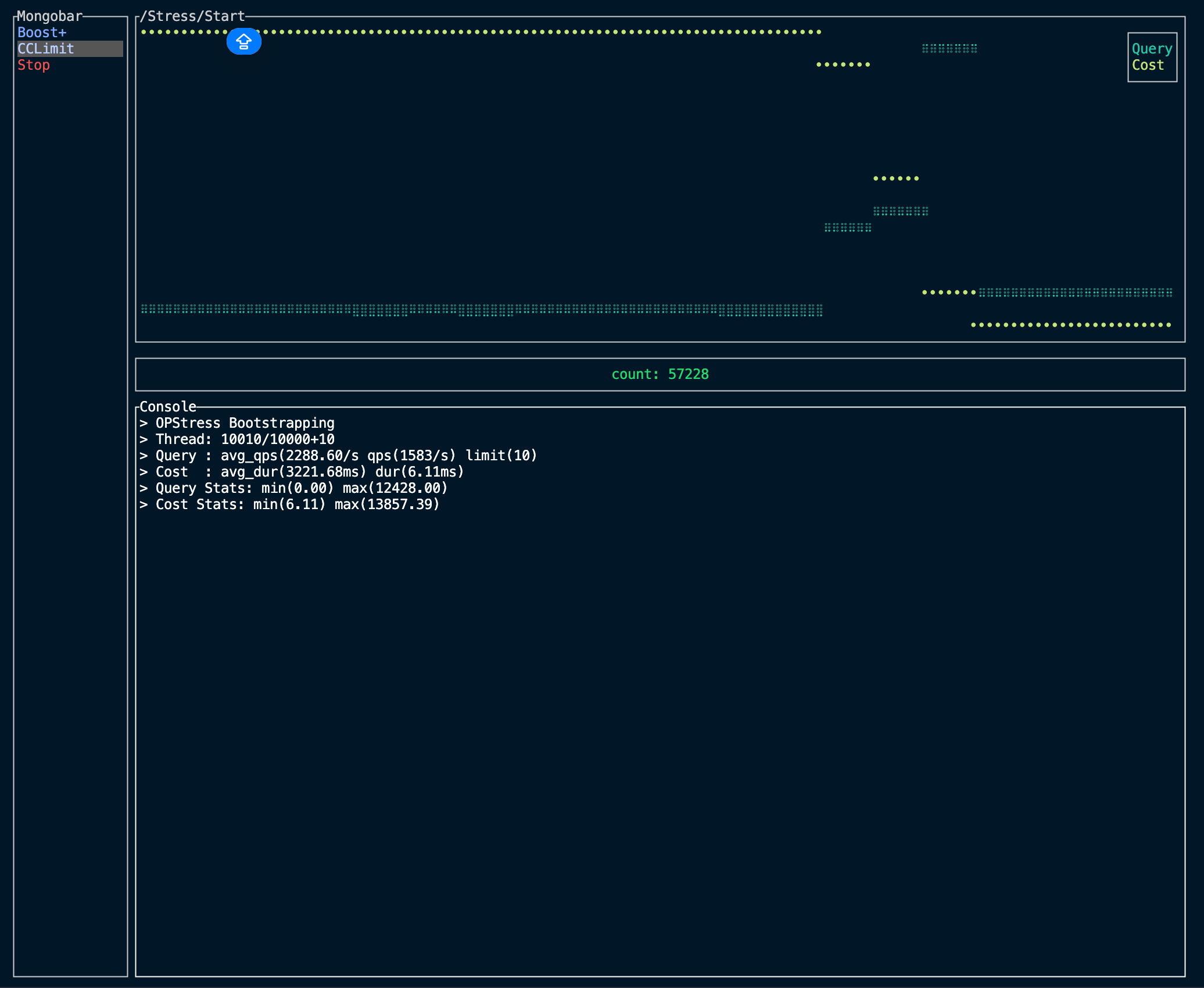Click the Mongobar sidebar title
The image size is (1204, 988).
[49, 16]
